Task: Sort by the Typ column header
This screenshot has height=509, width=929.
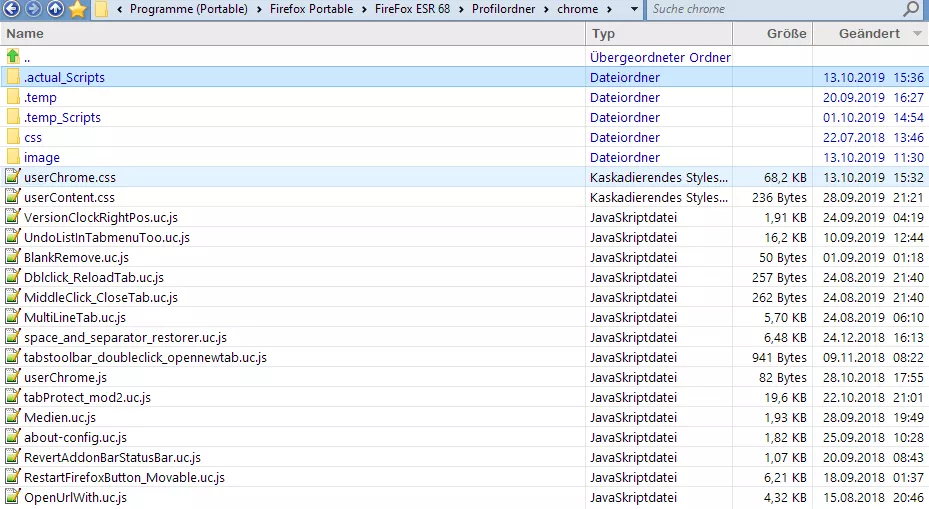Action: (x=603, y=33)
